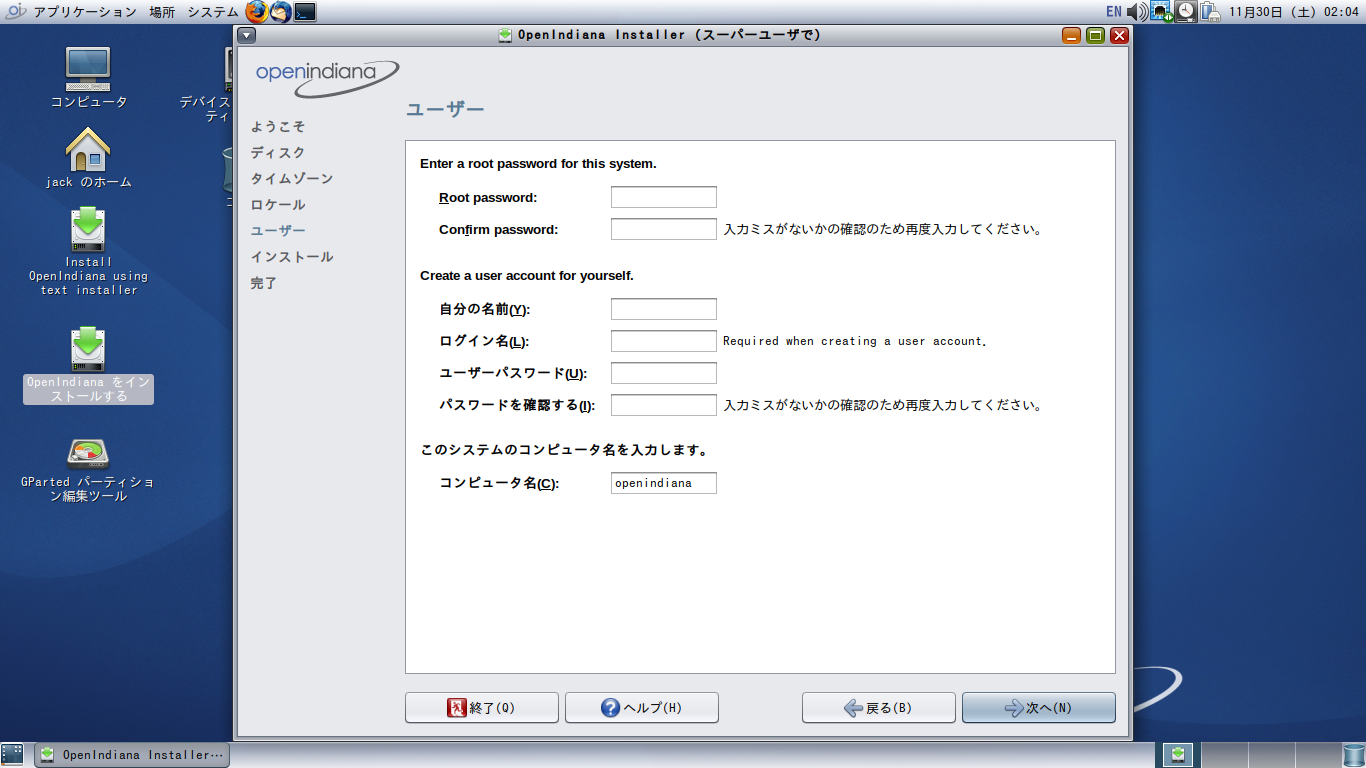Click the date and time clock text

[x=1293, y=12]
